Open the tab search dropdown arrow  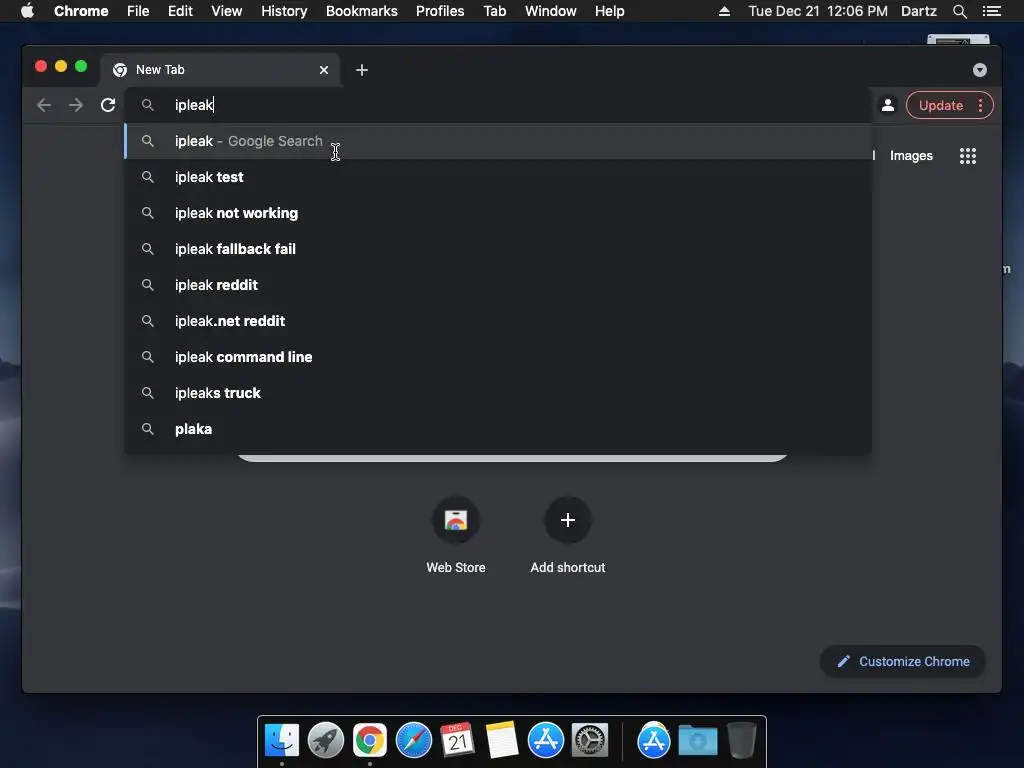[x=980, y=70]
